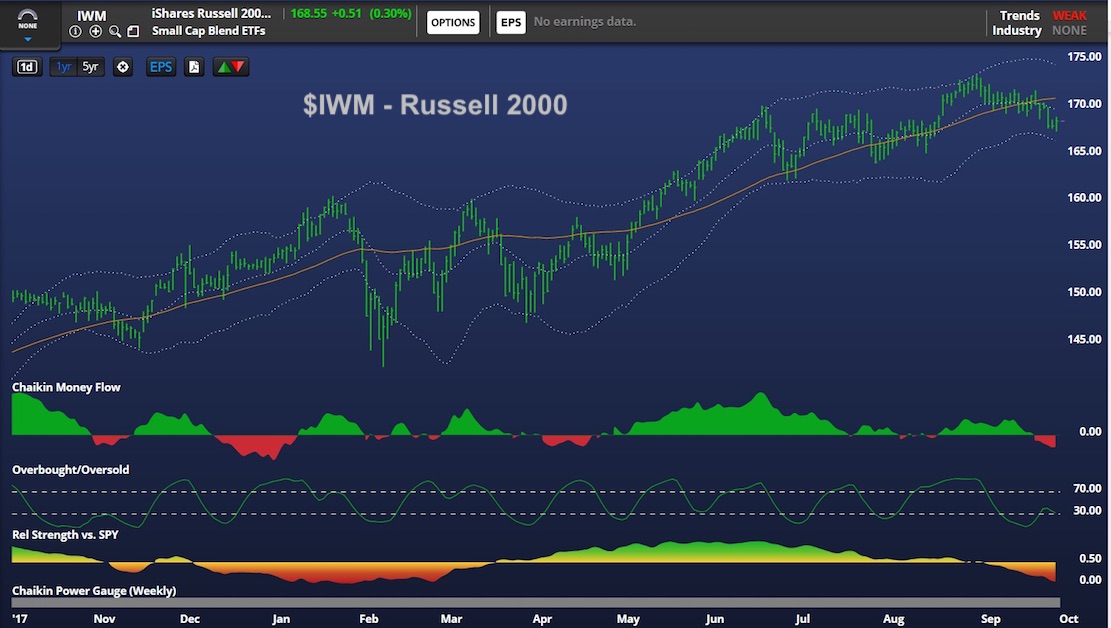This screenshot has width=1111, height=628.
Task: Click the 155.00 price axis label
Action: pyautogui.click(x=1084, y=245)
